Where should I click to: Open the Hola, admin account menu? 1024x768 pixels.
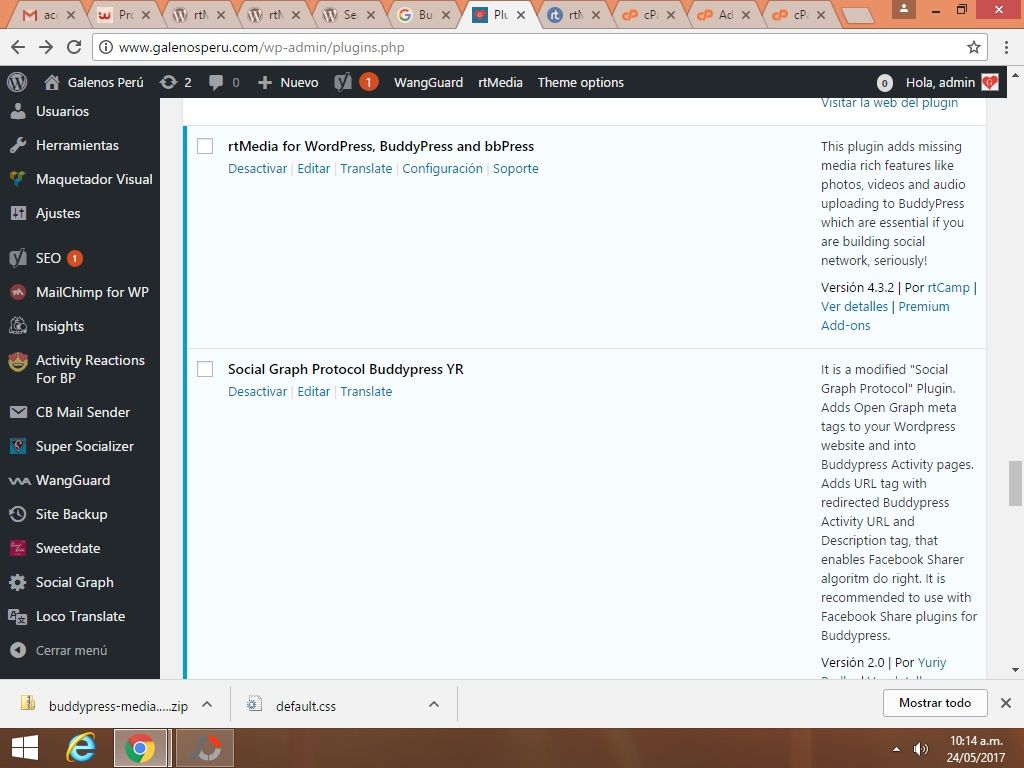(952, 82)
